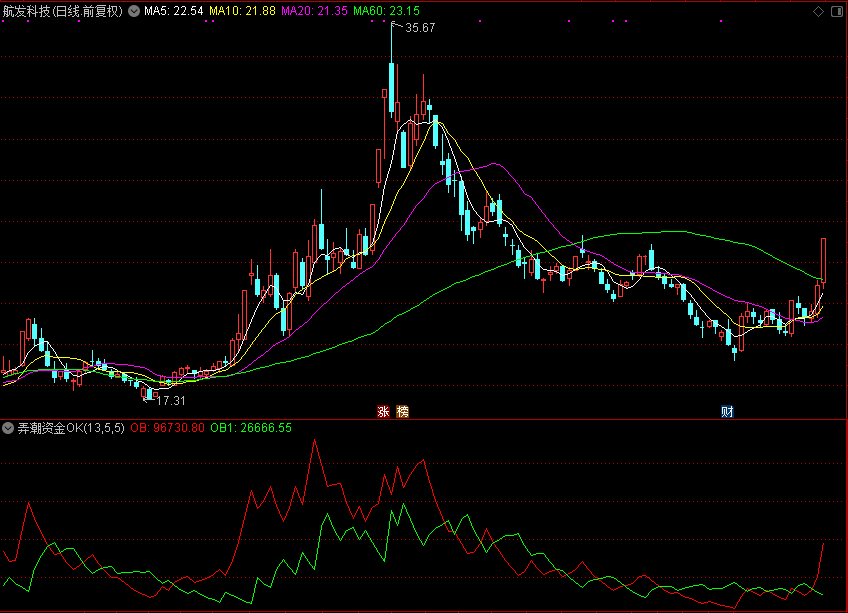Open the 财 financial report marker icon
Screen dimensions: 848x613
727,412
